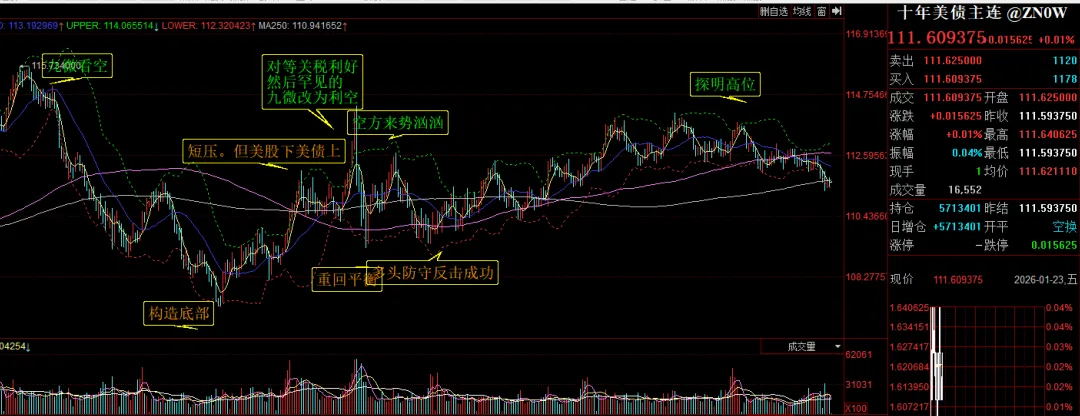
Task: Click the ask volume 1120
Action: (1065, 62)
